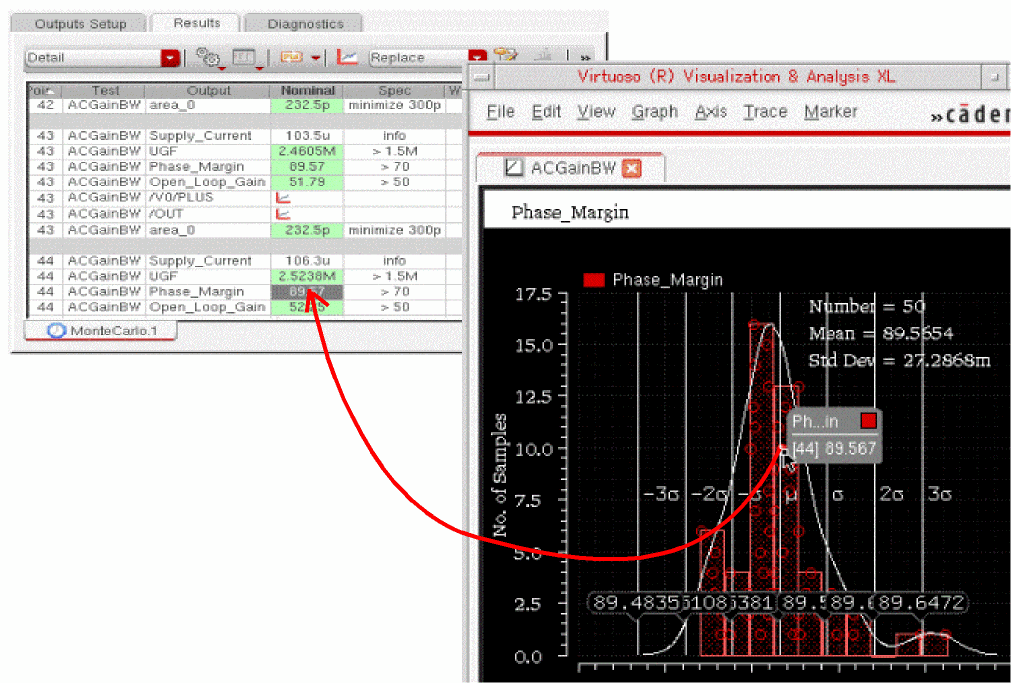Image resolution: width=1011 pixels, height=683 pixels.
Task: Open the Marker menu
Action: point(830,112)
